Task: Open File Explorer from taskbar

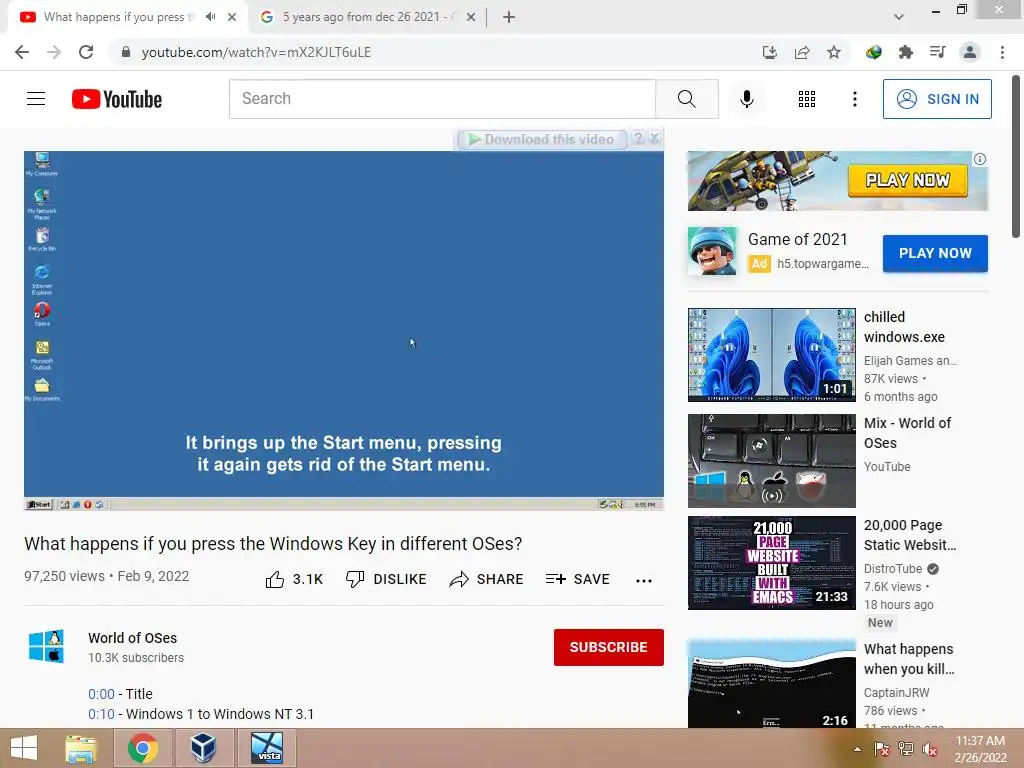Action: (81, 748)
